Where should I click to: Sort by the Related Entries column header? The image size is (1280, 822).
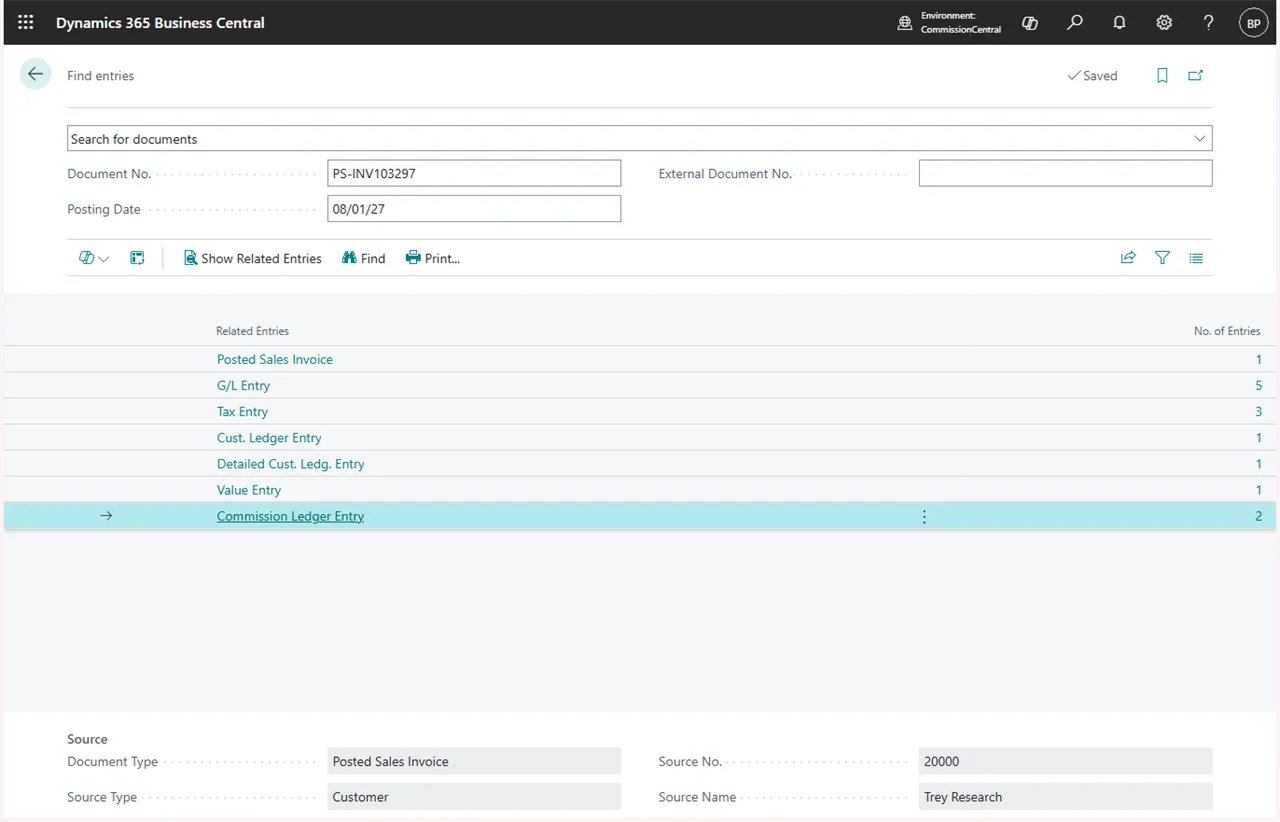click(252, 331)
